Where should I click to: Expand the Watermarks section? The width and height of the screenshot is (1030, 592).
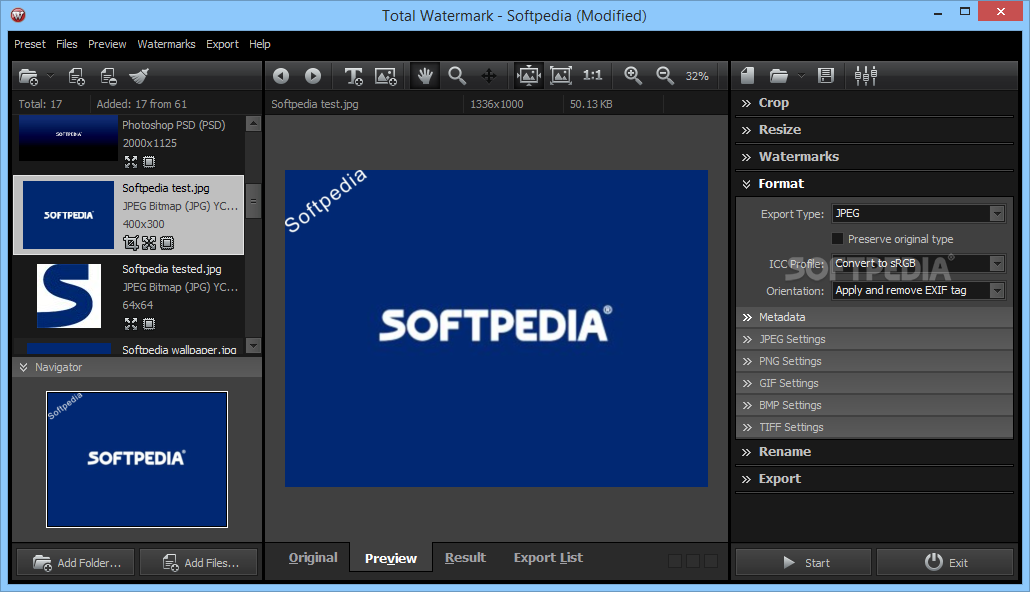[874, 157]
